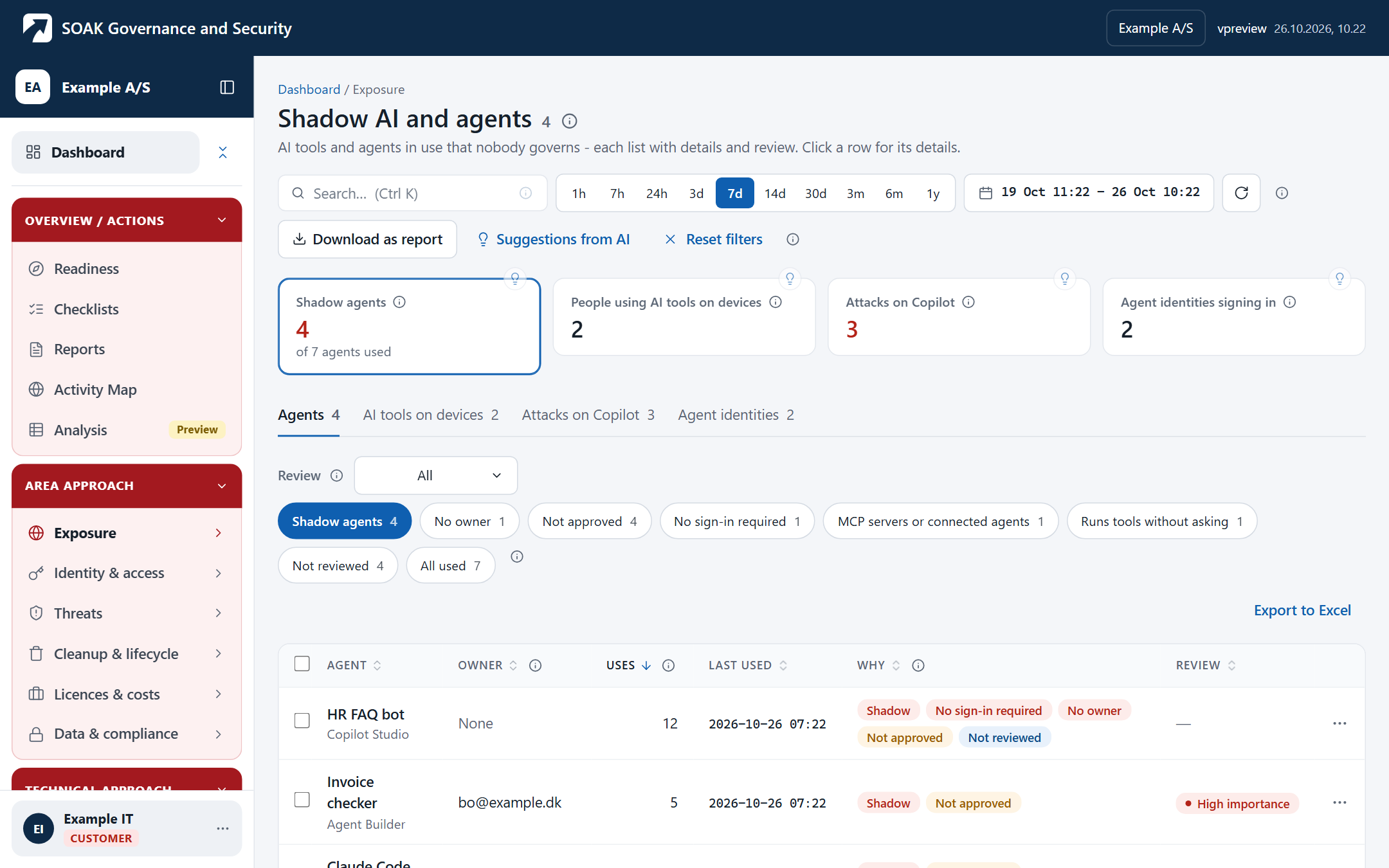Open Readiness in the sidebar
Viewport: 1389px width, 868px height.
[x=127, y=269]
